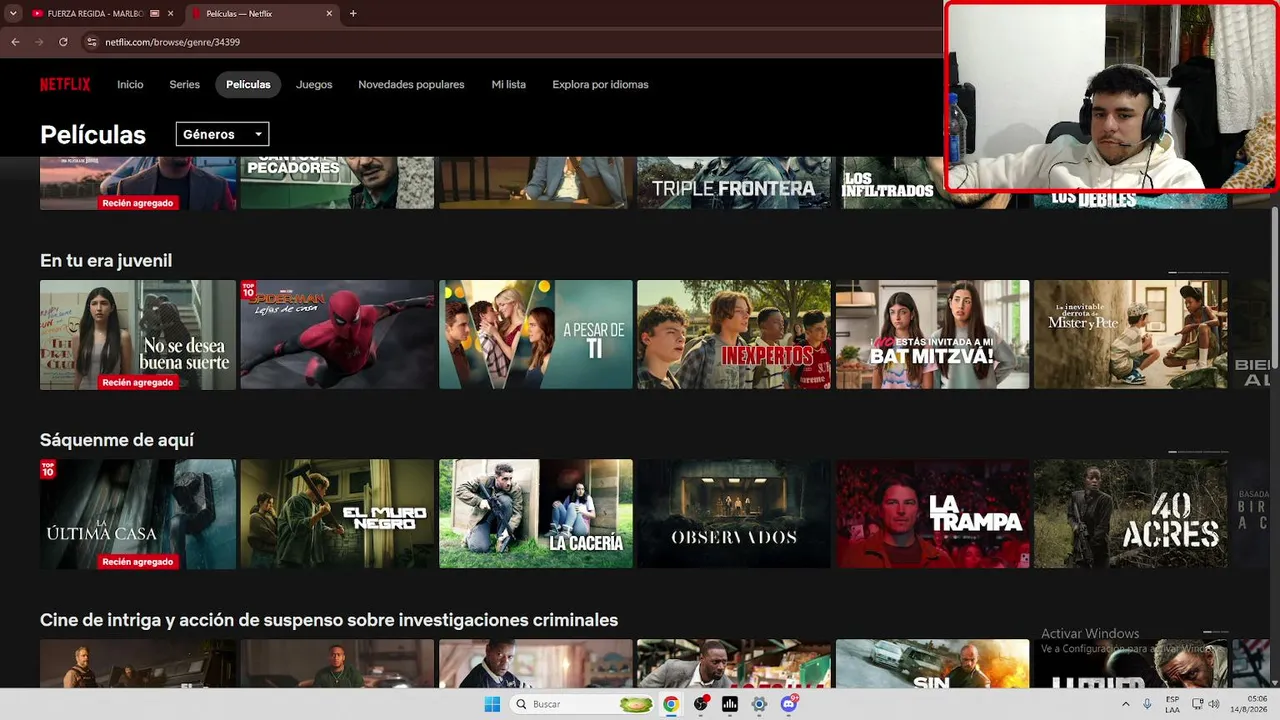Open Mi lista in navigation
The height and width of the screenshot is (720, 1280).
(508, 85)
